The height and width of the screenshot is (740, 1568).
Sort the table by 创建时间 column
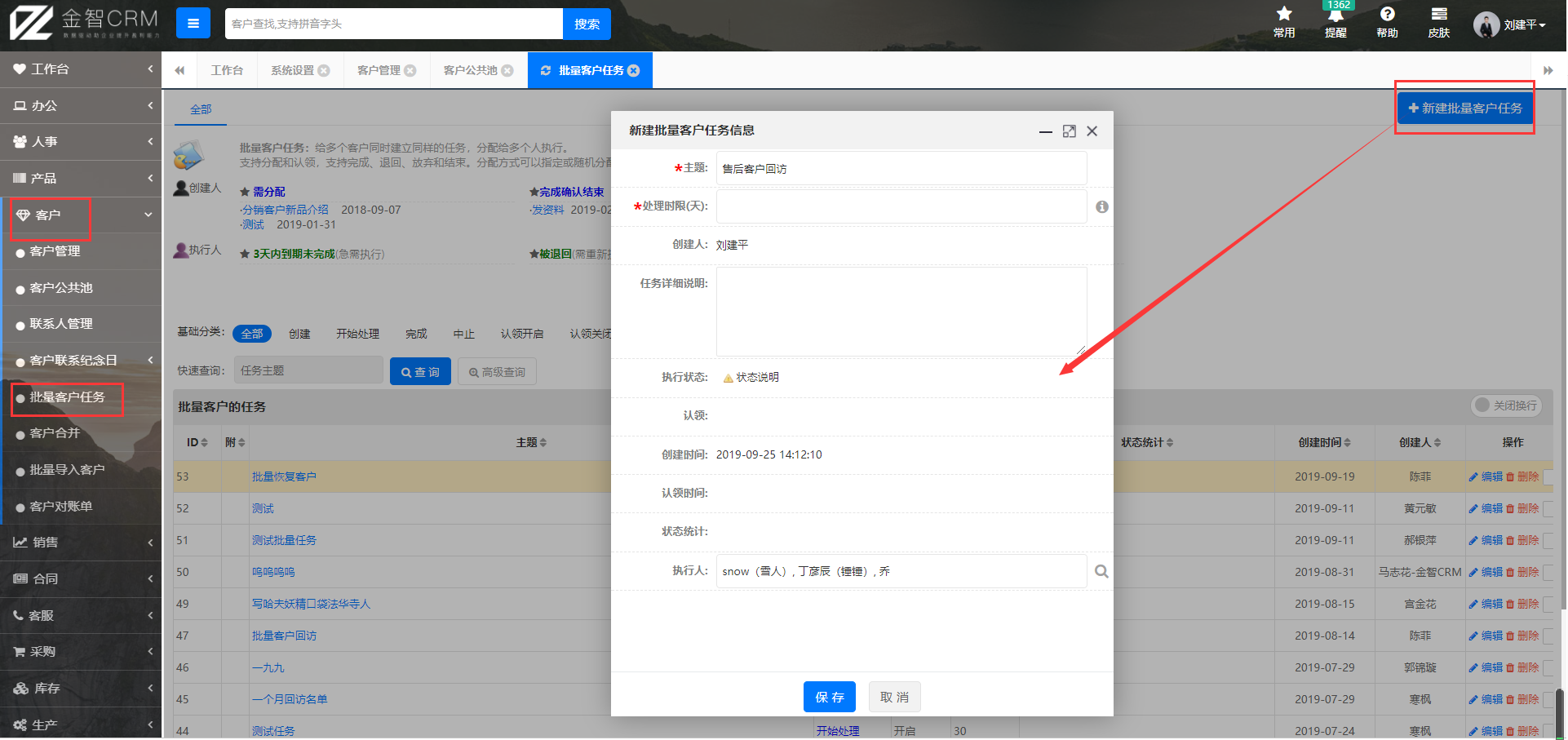(1324, 442)
